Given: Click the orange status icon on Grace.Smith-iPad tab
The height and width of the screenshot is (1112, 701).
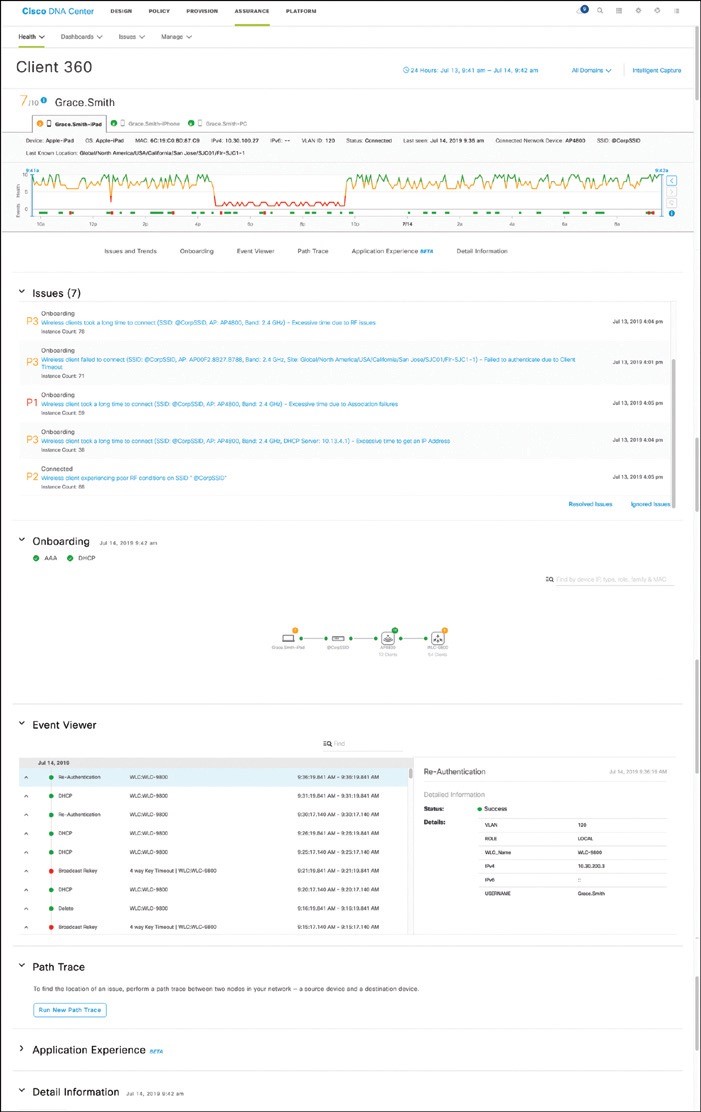Looking at the screenshot, I should pyautogui.click(x=40, y=123).
